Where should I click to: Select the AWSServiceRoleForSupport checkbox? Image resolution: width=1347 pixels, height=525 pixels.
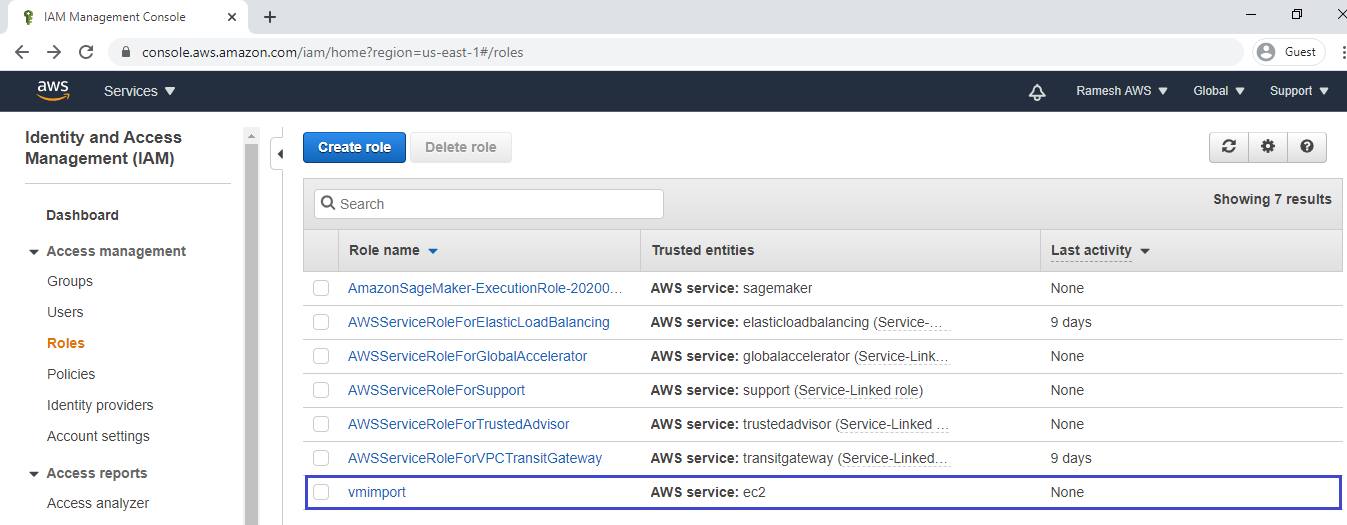point(321,390)
